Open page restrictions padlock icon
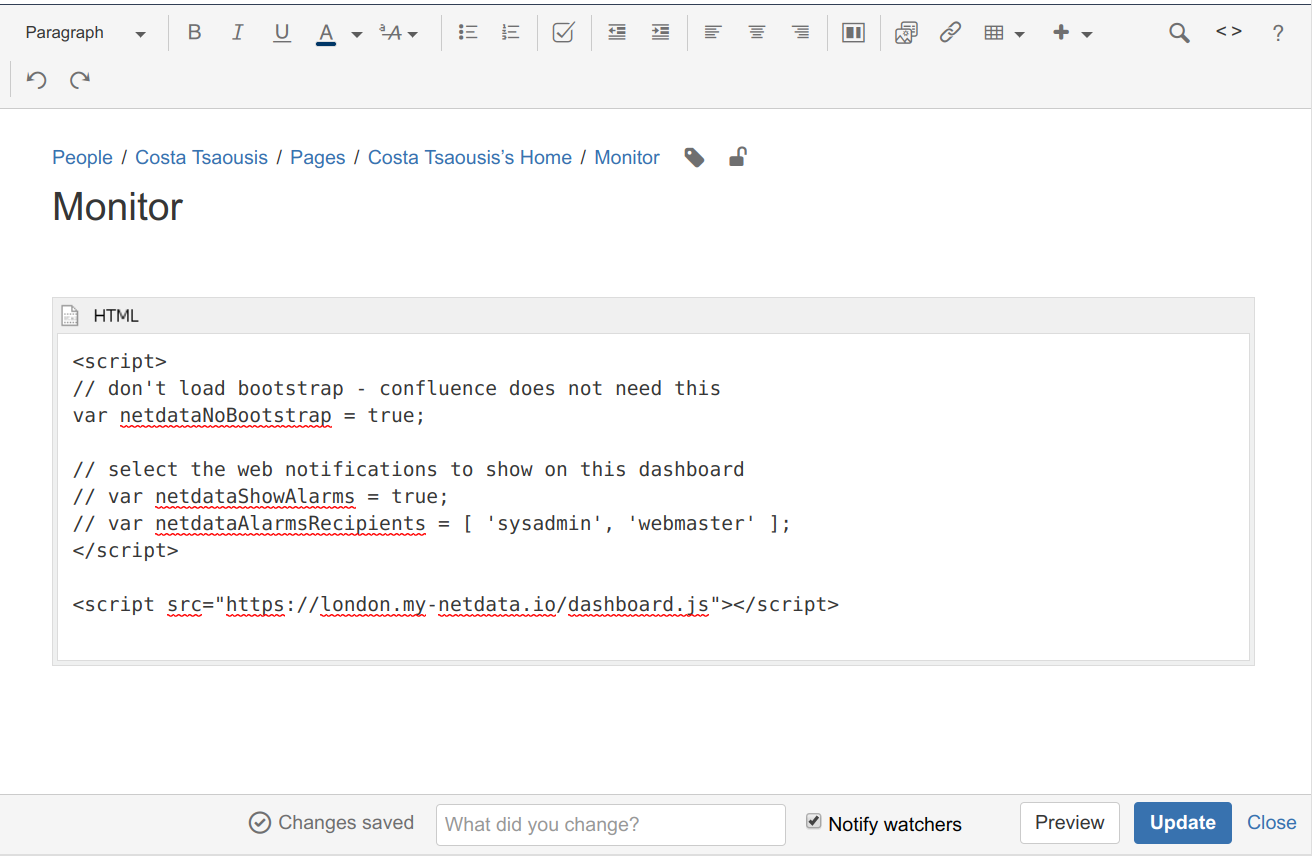Screen dimensions: 1312x856 click(x=738, y=156)
